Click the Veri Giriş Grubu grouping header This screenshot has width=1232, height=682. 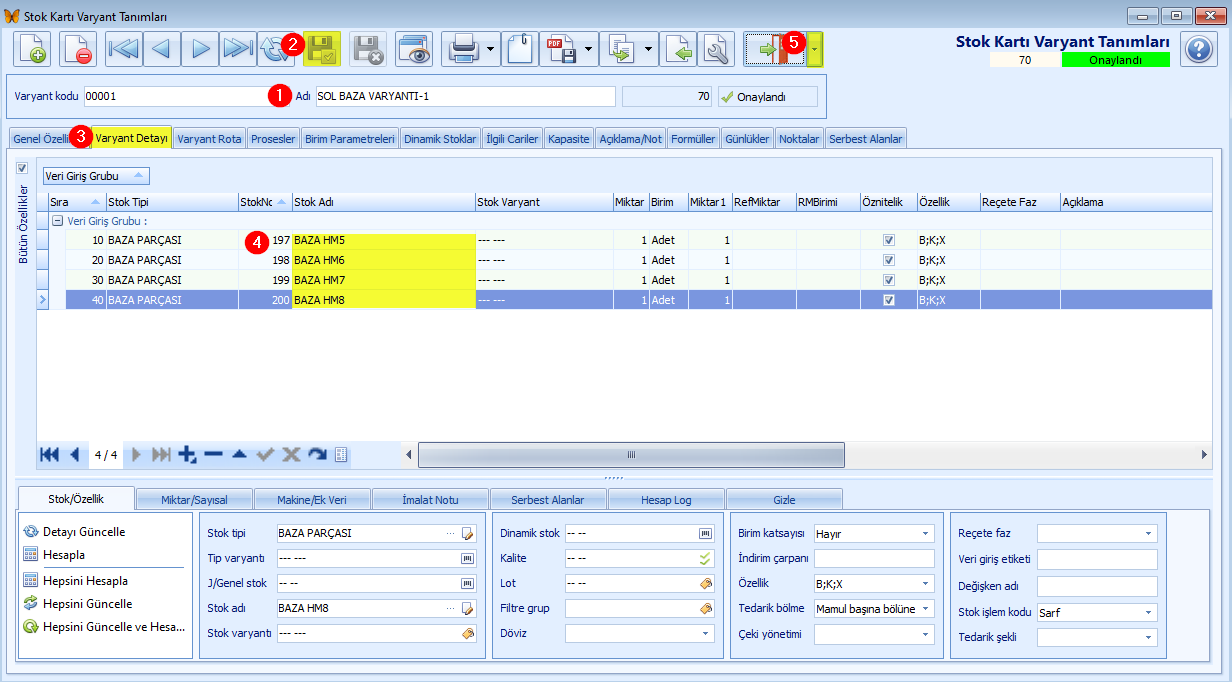coord(96,176)
